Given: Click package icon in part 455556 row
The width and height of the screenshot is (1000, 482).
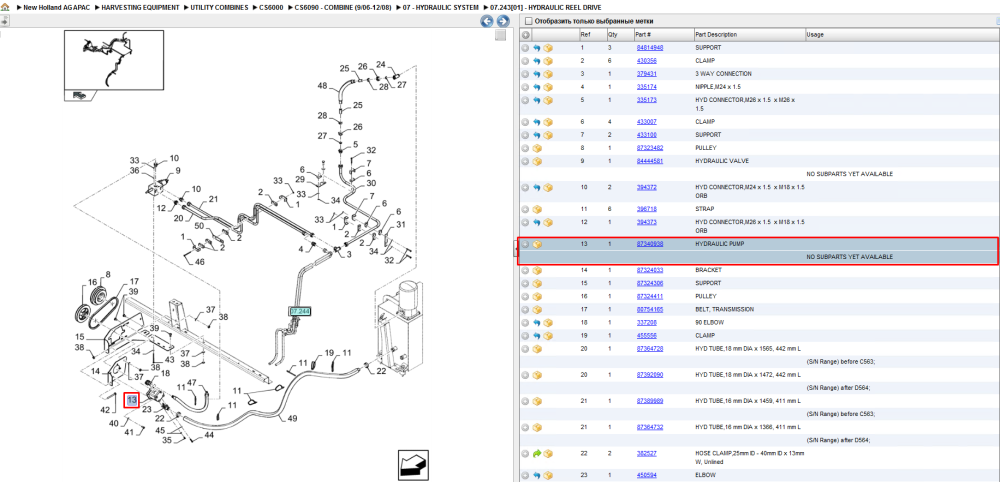Looking at the screenshot, I should click(548, 335).
